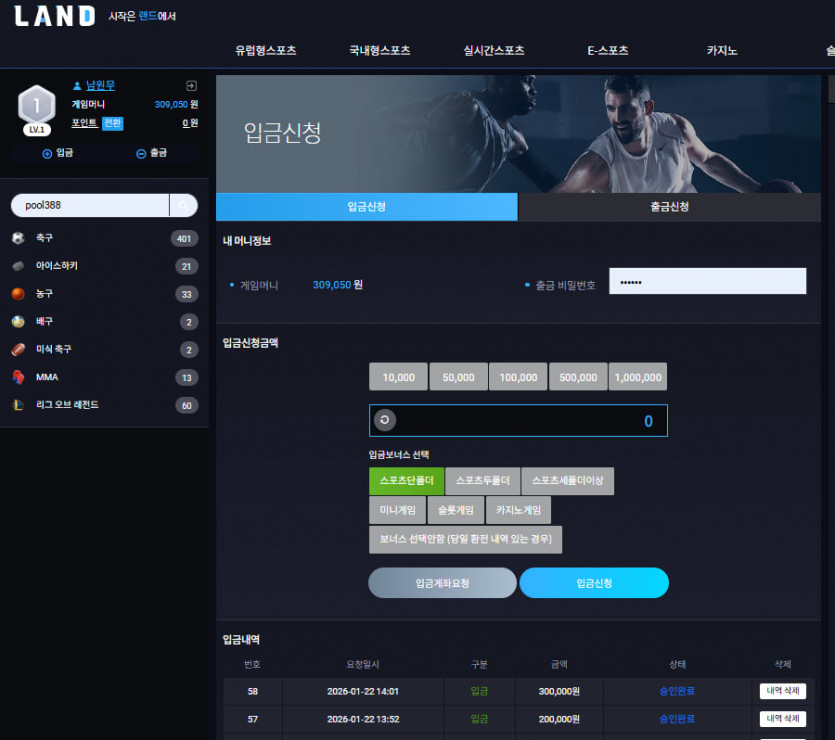Image resolution: width=835 pixels, height=740 pixels.
Task: Select ice hockey puck icon
Action: coord(18,266)
